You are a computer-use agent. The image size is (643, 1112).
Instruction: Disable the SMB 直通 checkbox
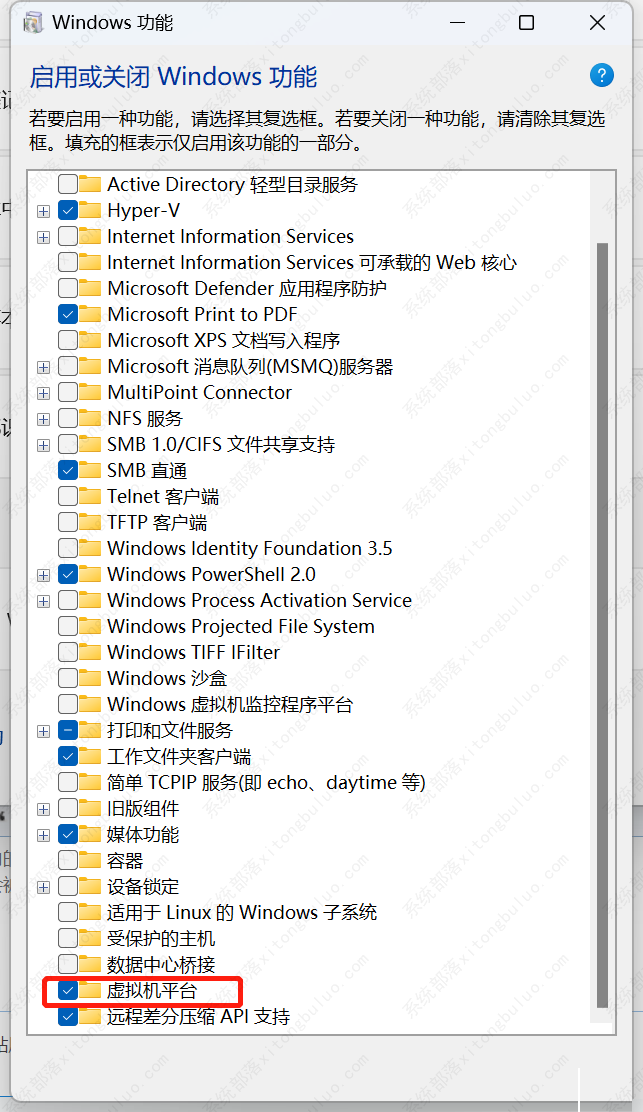(x=68, y=471)
